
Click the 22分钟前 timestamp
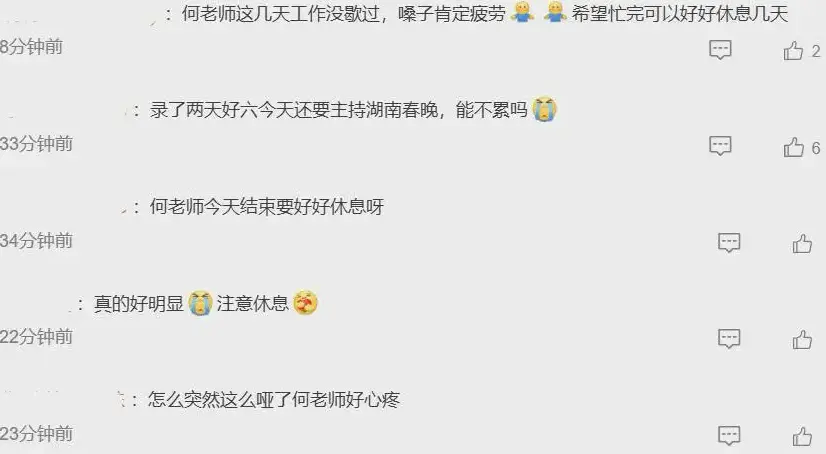click(x=36, y=337)
